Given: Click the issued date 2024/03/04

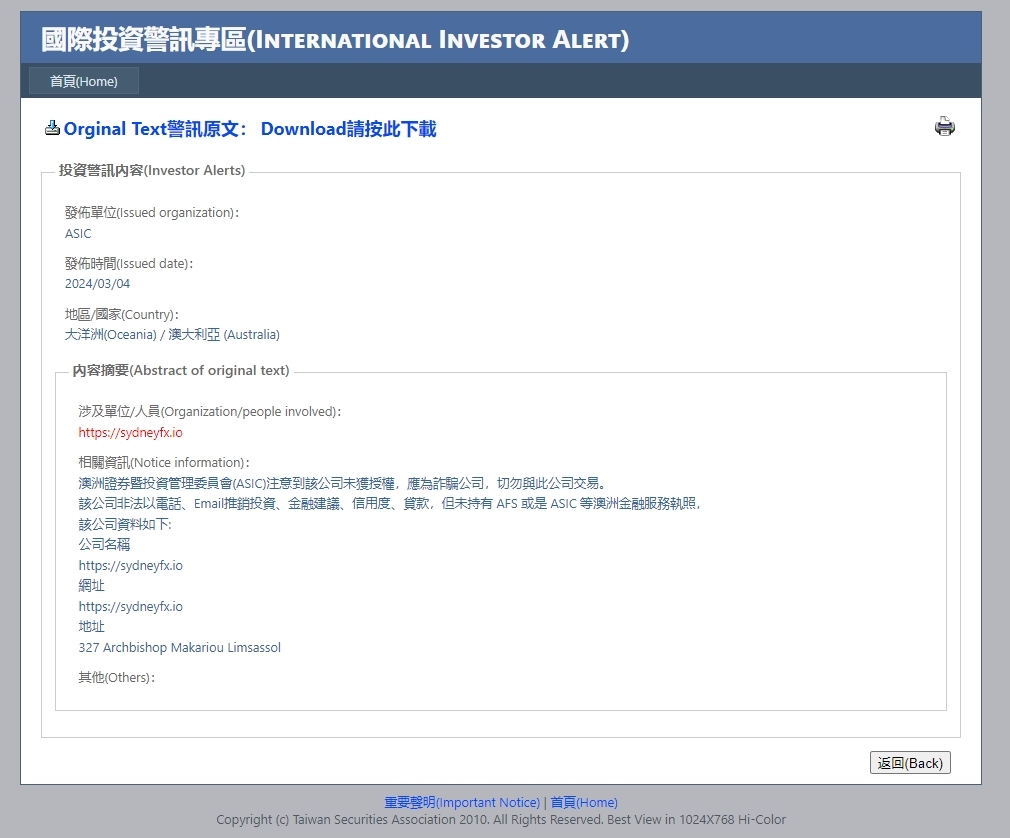Looking at the screenshot, I should (97, 284).
